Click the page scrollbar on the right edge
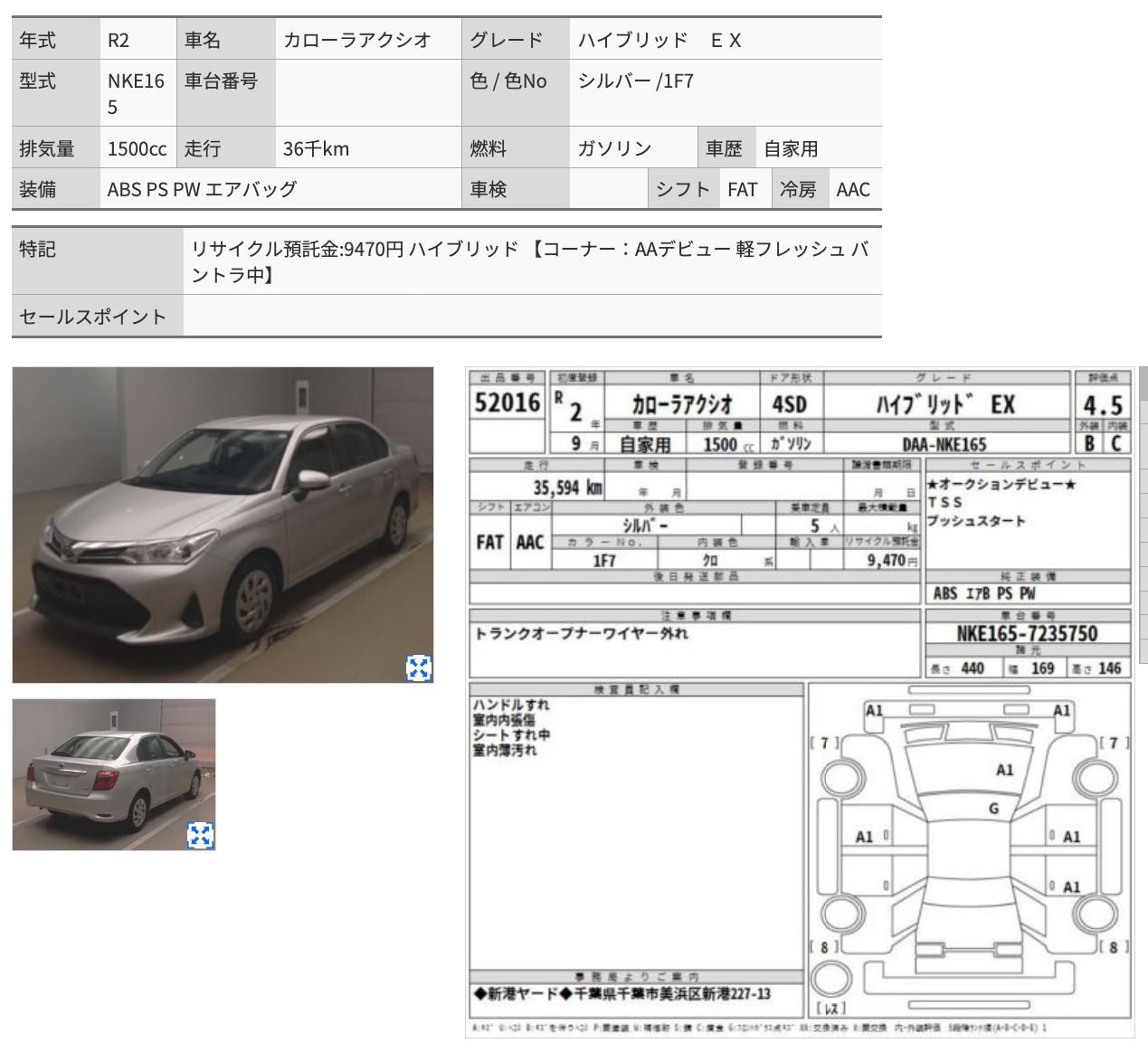 coord(1143,516)
